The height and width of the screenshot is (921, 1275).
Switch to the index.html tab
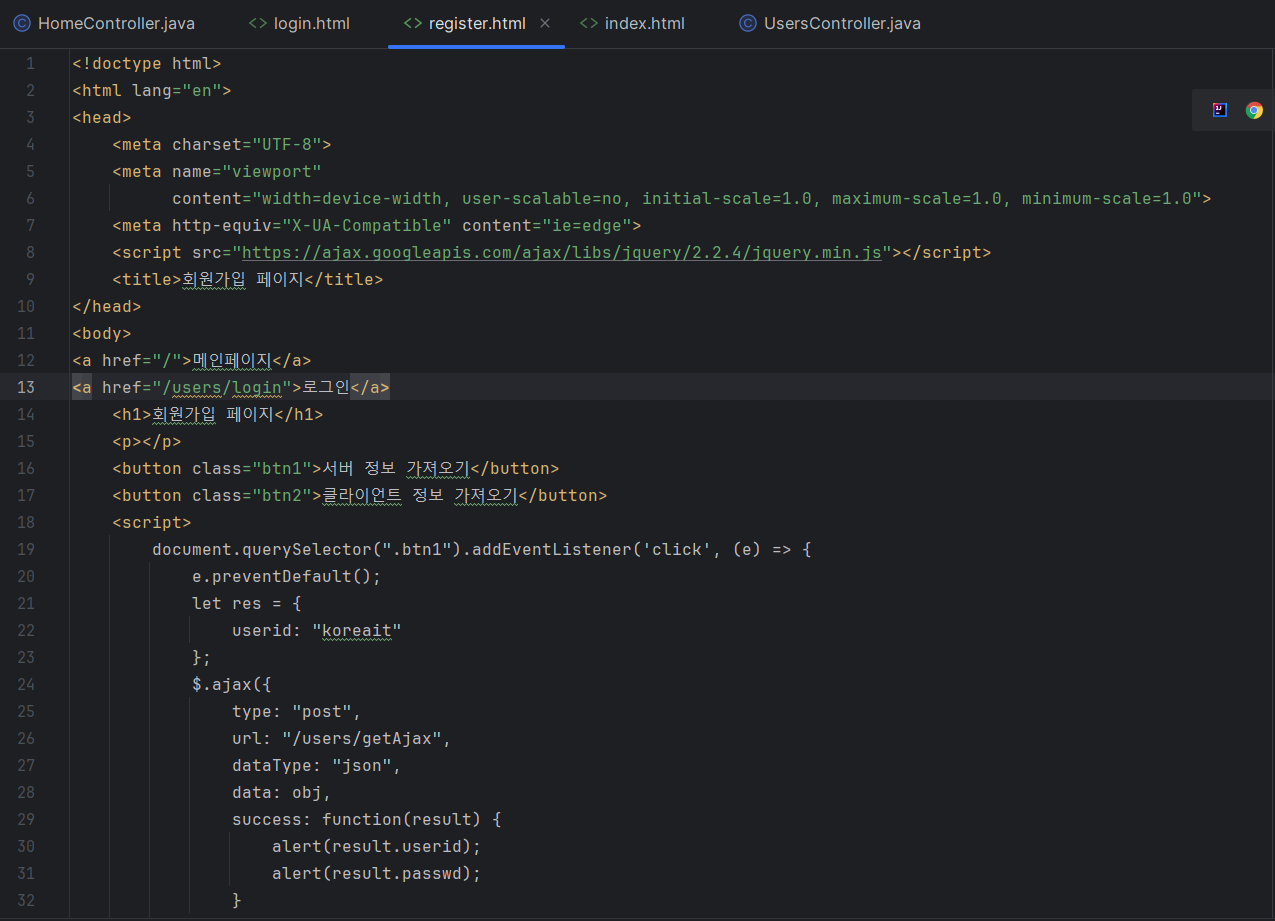tap(632, 23)
